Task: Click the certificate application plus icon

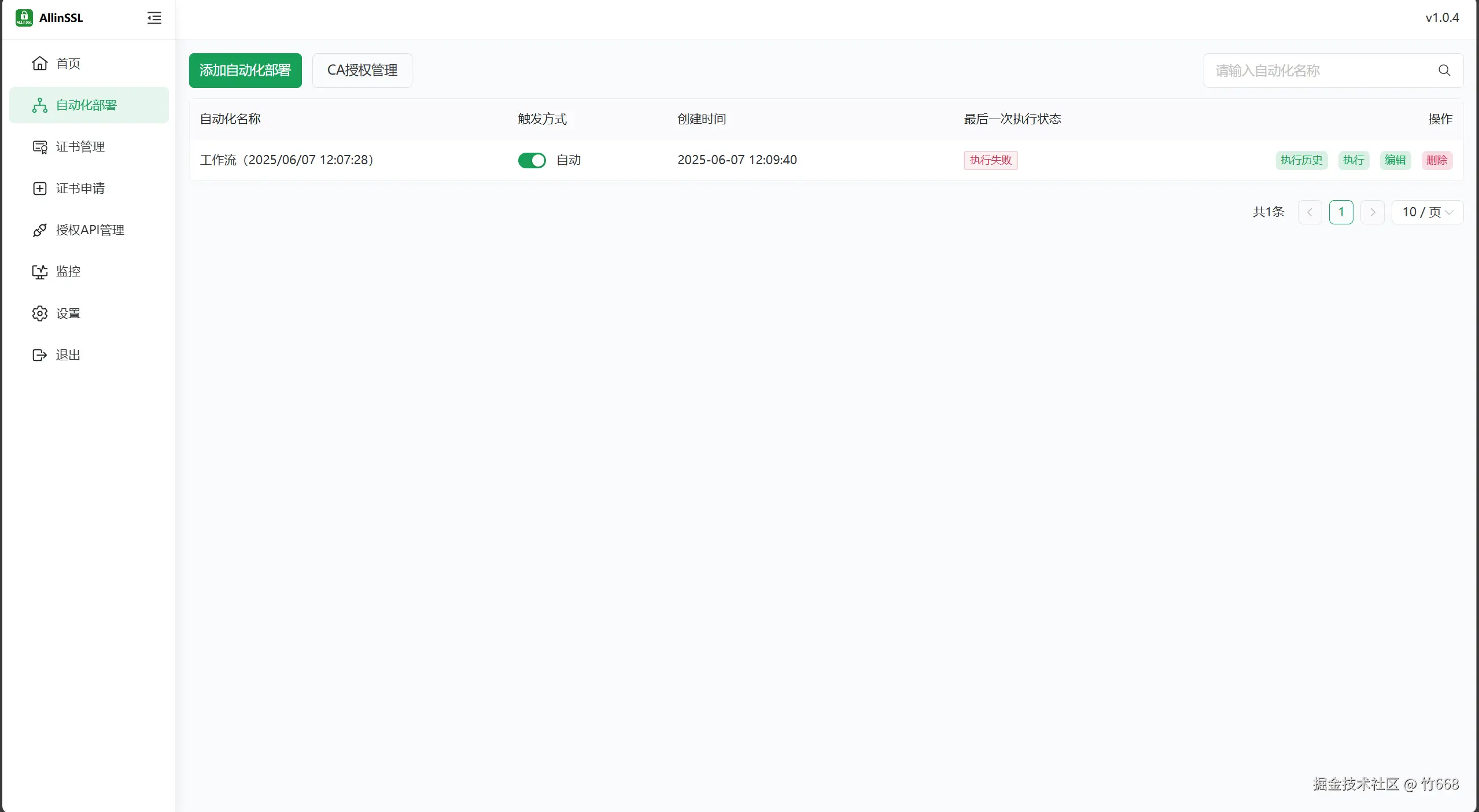Action: pos(39,189)
